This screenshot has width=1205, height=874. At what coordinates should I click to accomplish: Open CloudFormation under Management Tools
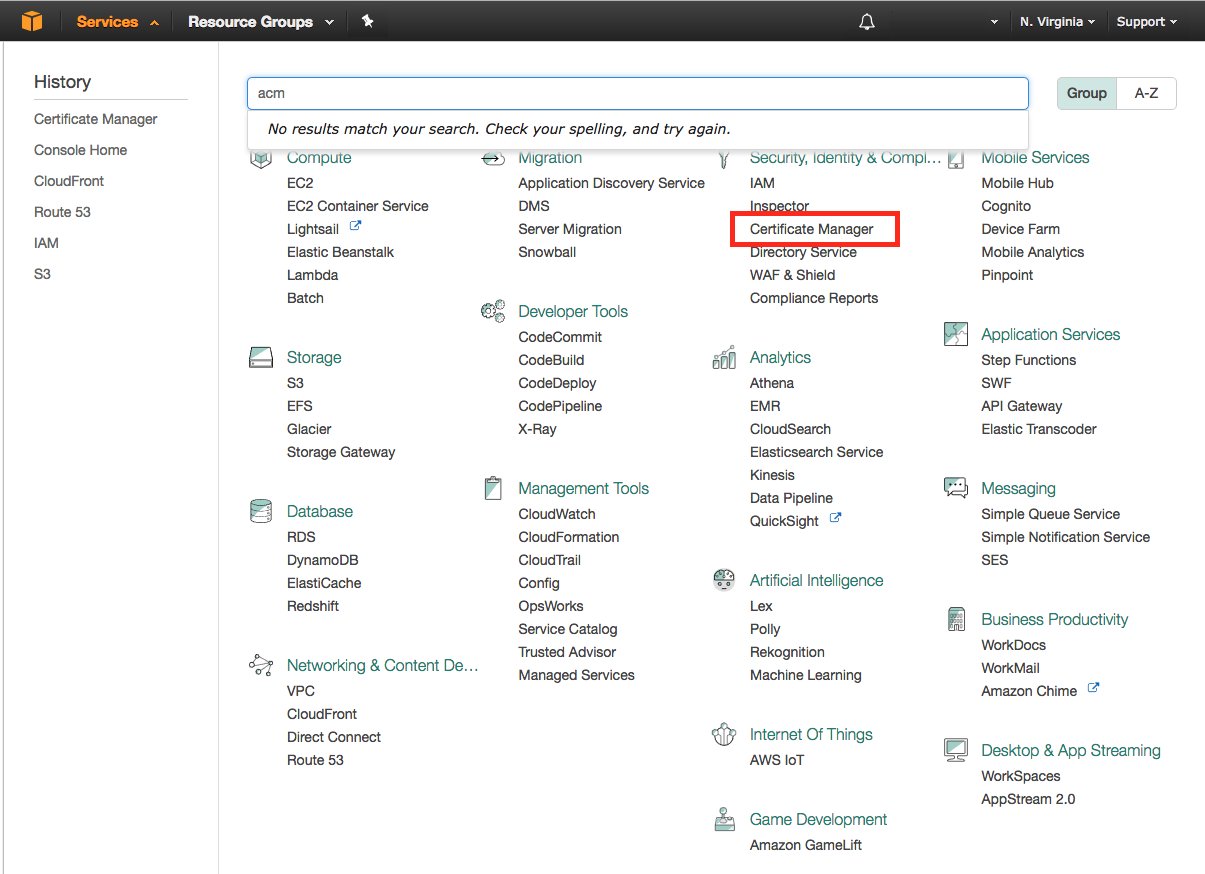tap(569, 537)
